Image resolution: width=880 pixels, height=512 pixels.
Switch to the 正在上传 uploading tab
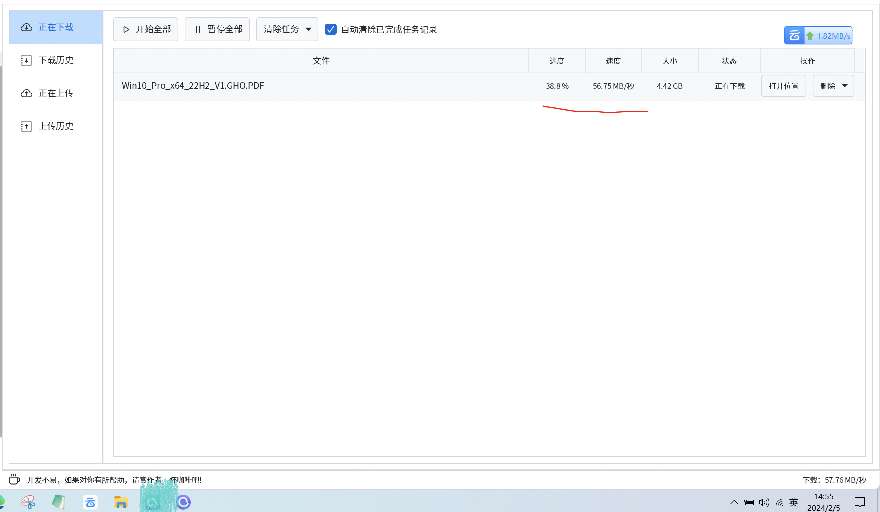coord(56,93)
